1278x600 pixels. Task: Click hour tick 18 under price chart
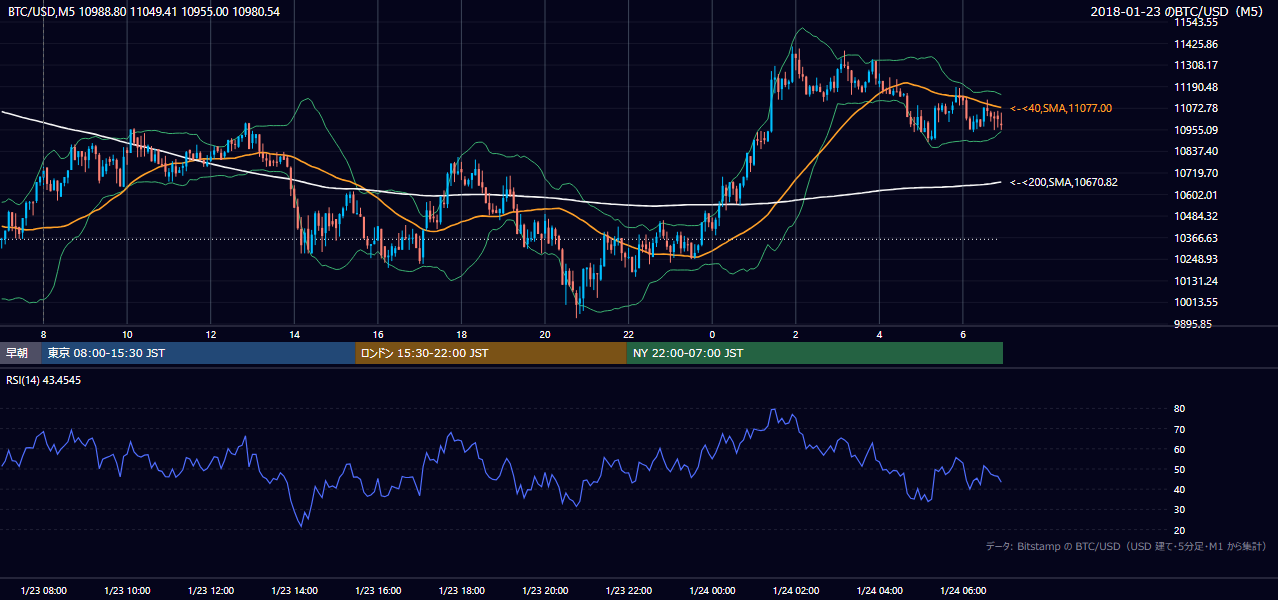pos(461,333)
